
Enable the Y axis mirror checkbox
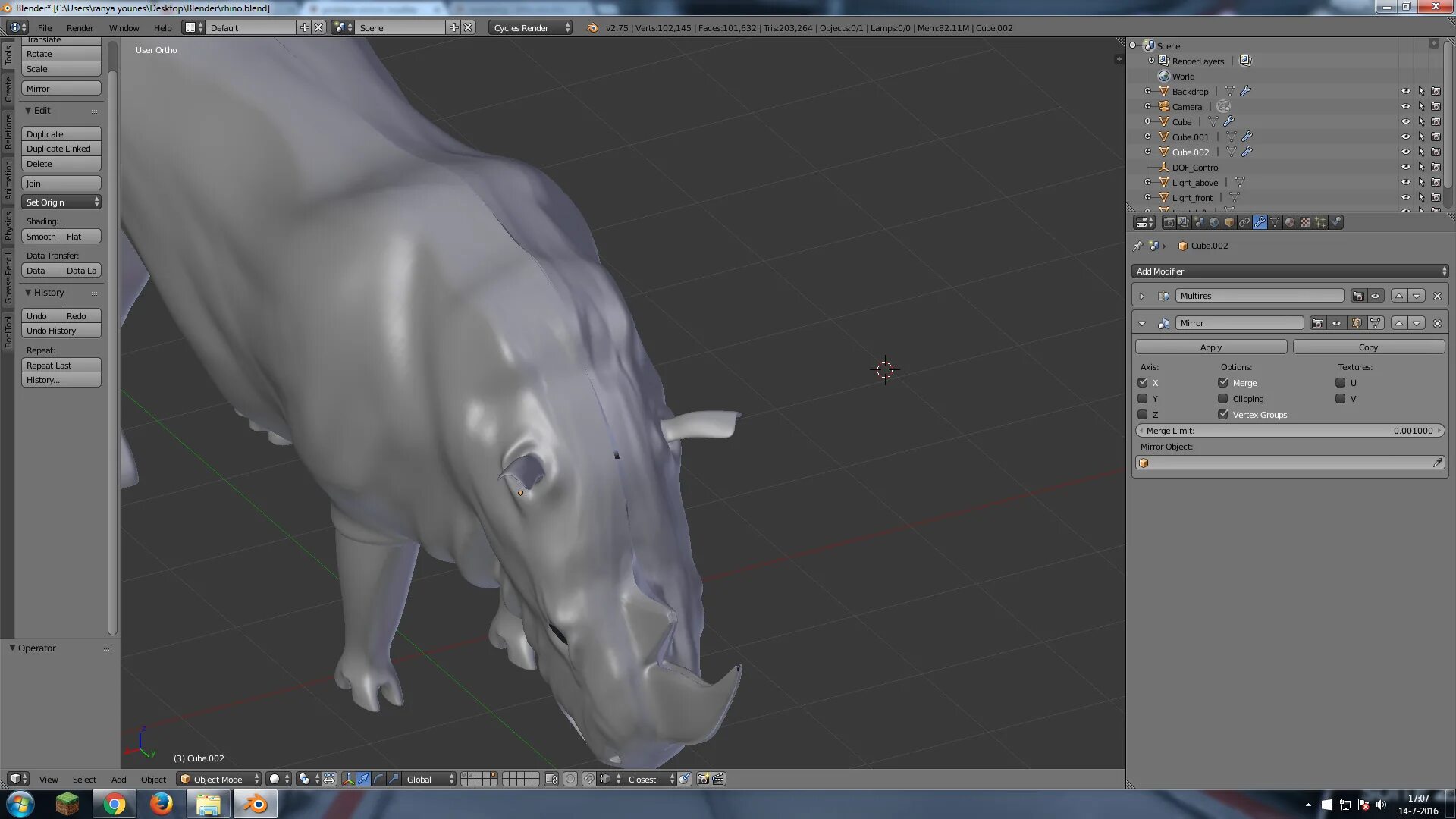pos(1143,399)
